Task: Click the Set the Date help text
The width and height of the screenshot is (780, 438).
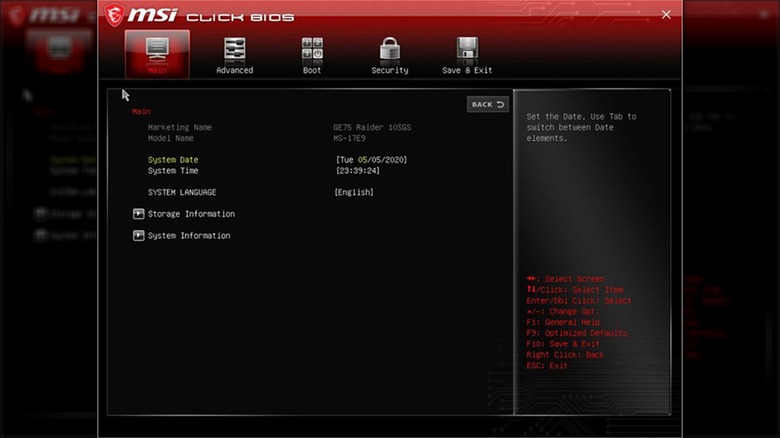Action: tap(582, 127)
